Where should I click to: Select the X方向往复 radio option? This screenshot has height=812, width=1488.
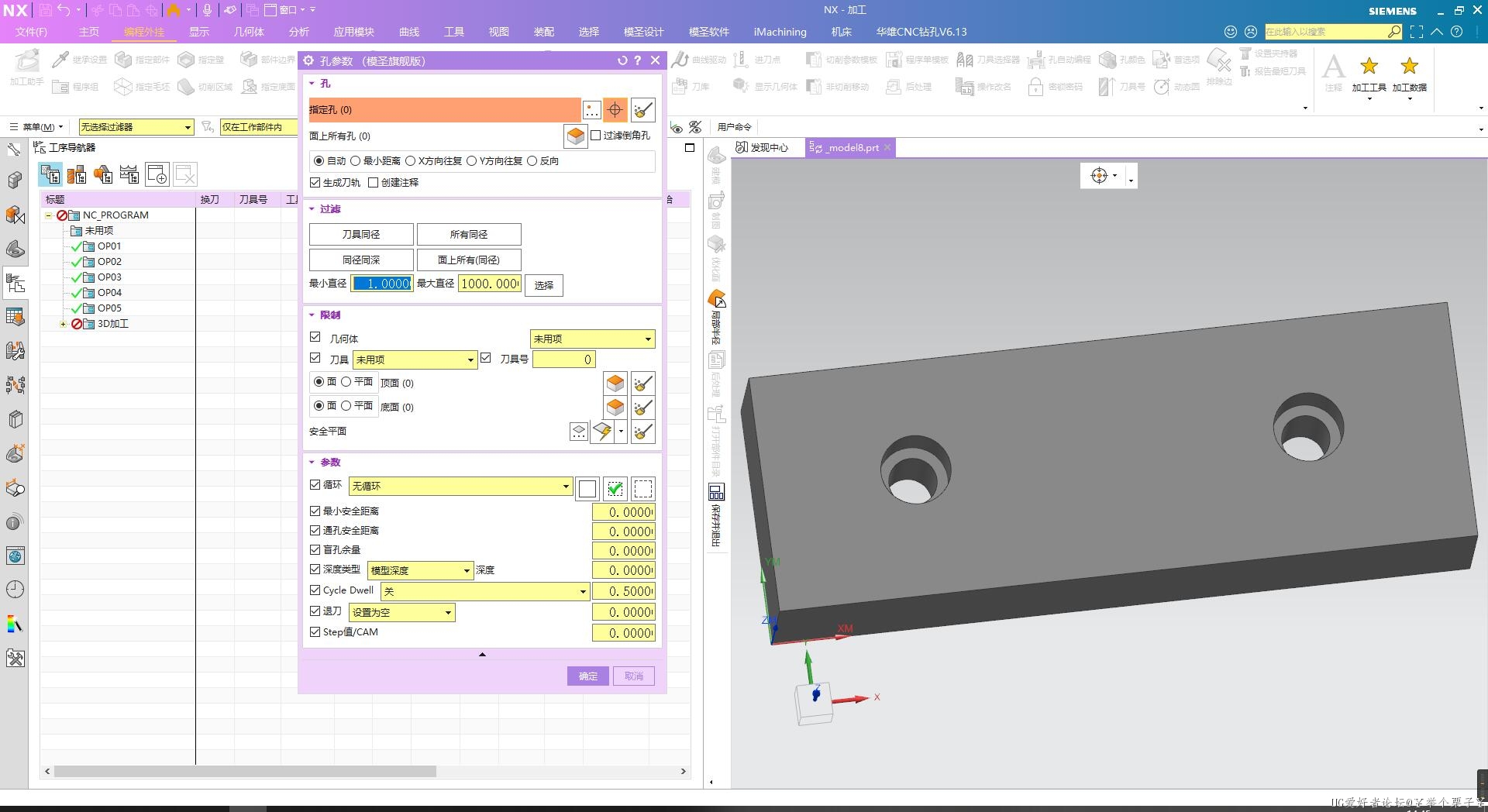[411, 161]
